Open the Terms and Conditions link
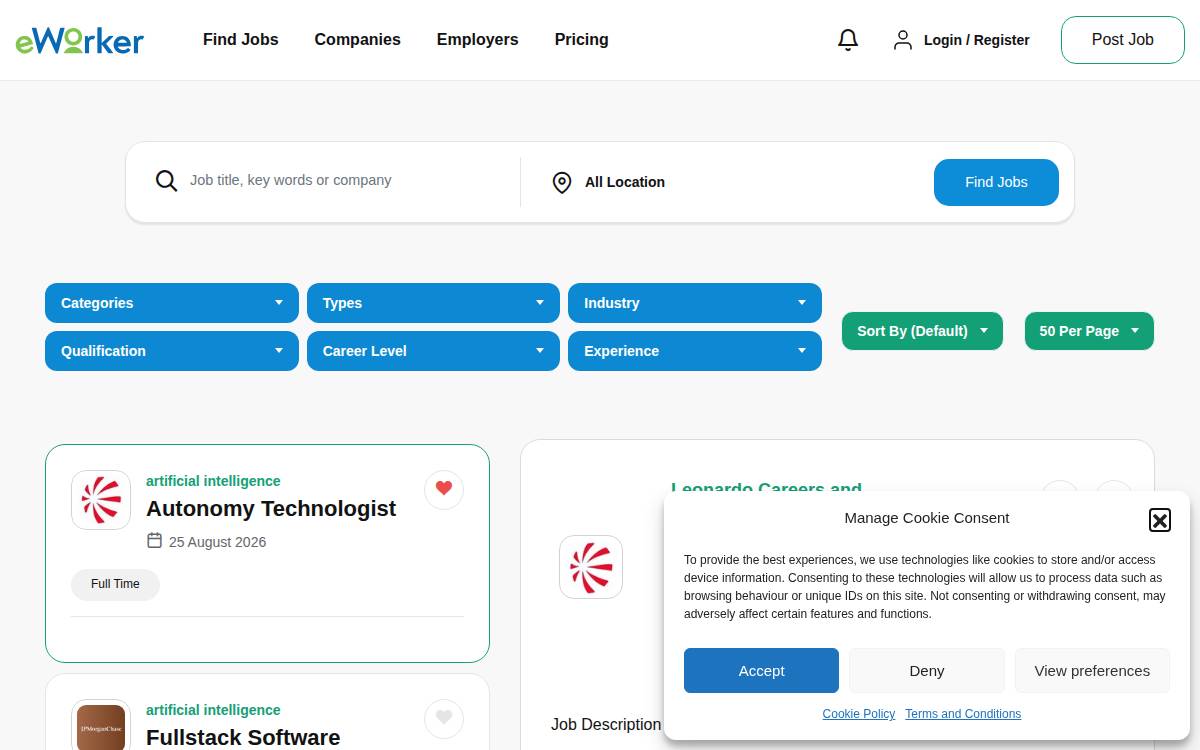 point(963,714)
